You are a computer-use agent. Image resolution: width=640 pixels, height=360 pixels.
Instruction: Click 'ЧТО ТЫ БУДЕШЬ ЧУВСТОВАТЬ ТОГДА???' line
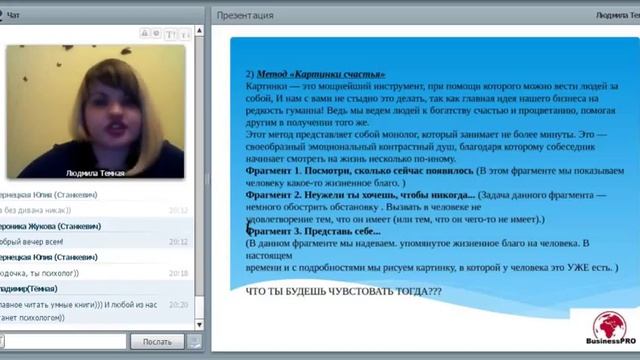click(x=343, y=291)
